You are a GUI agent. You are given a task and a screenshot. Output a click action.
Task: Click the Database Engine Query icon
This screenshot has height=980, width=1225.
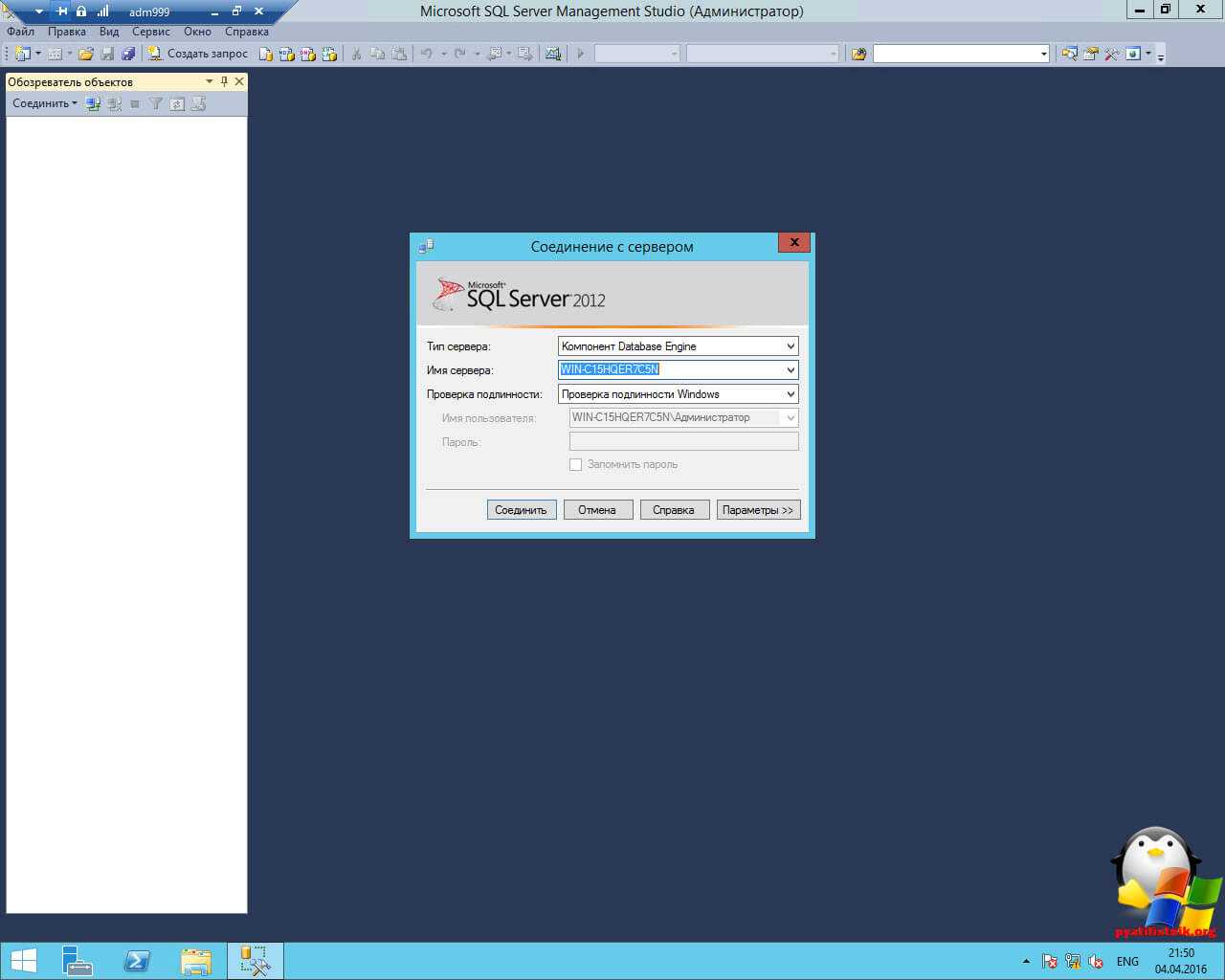266,54
